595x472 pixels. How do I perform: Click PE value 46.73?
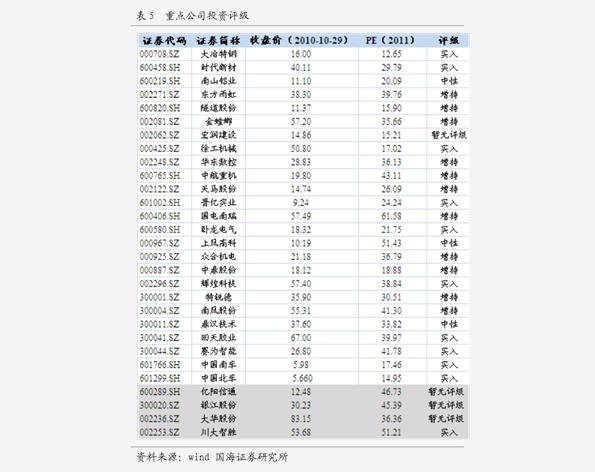coord(391,392)
